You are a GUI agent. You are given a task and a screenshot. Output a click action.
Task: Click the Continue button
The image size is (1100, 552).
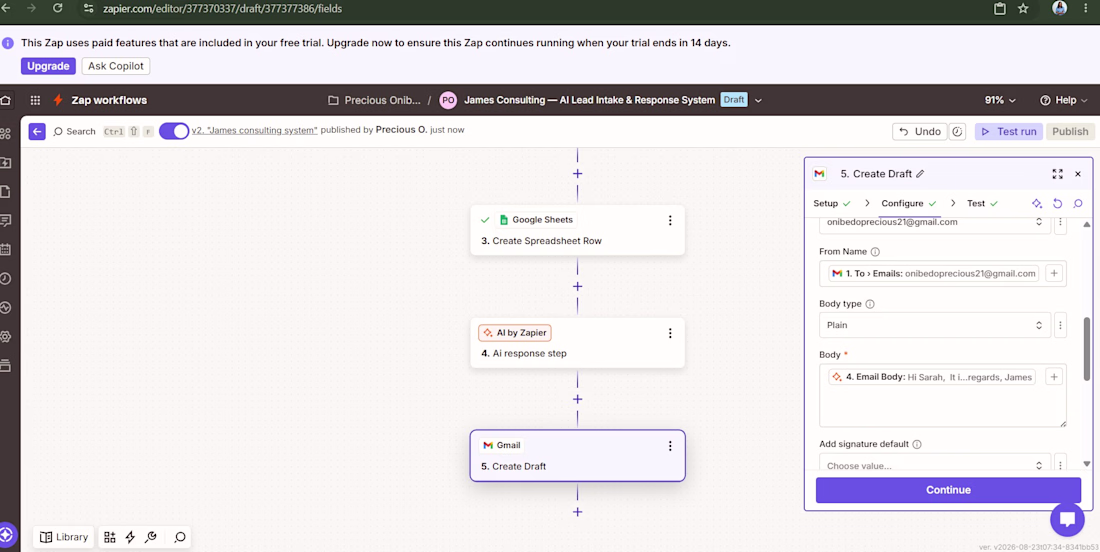pyautogui.click(x=948, y=490)
